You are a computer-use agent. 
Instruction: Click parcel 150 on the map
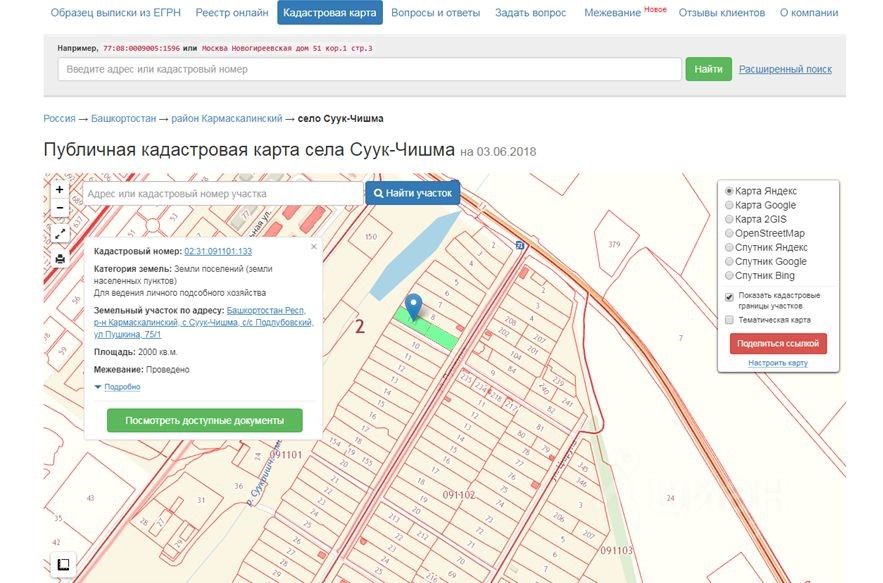pyautogui.click(x=371, y=239)
